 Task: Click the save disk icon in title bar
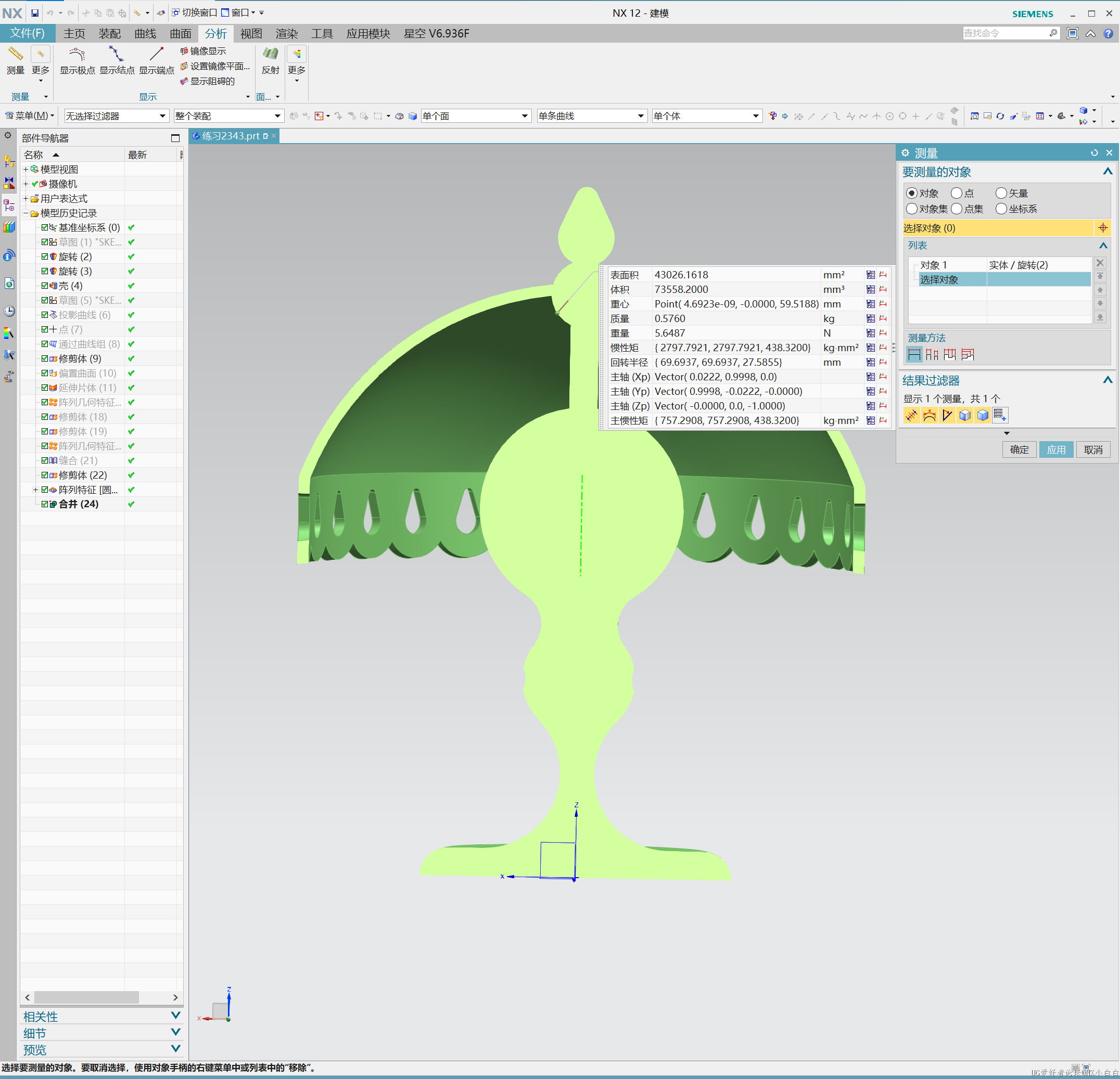pyautogui.click(x=35, y=12)
